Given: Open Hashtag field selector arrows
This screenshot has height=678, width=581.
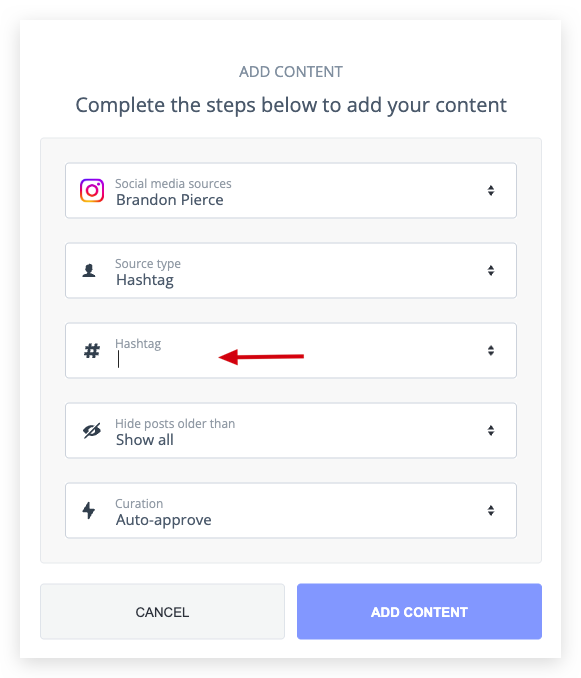Looking at the screenshot, I should (491, 351).
